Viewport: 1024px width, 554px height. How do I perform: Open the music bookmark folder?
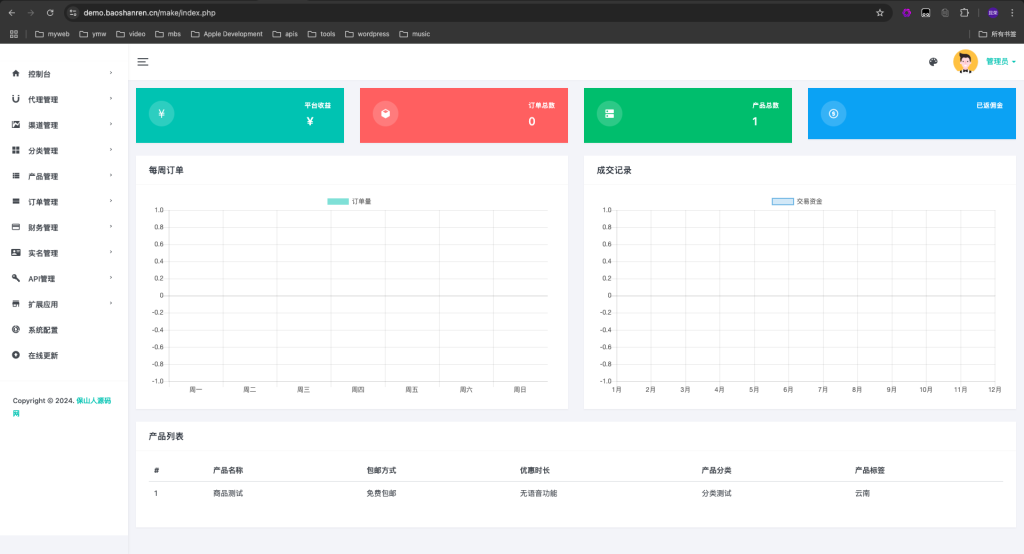point(415,34)
